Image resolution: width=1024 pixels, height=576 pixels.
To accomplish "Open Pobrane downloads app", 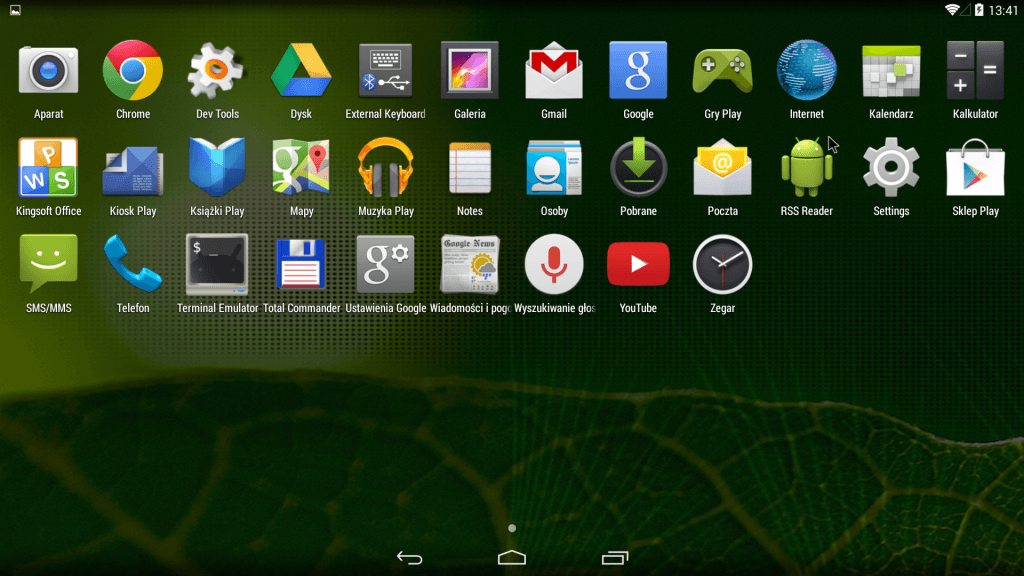I will click(638, 168).
